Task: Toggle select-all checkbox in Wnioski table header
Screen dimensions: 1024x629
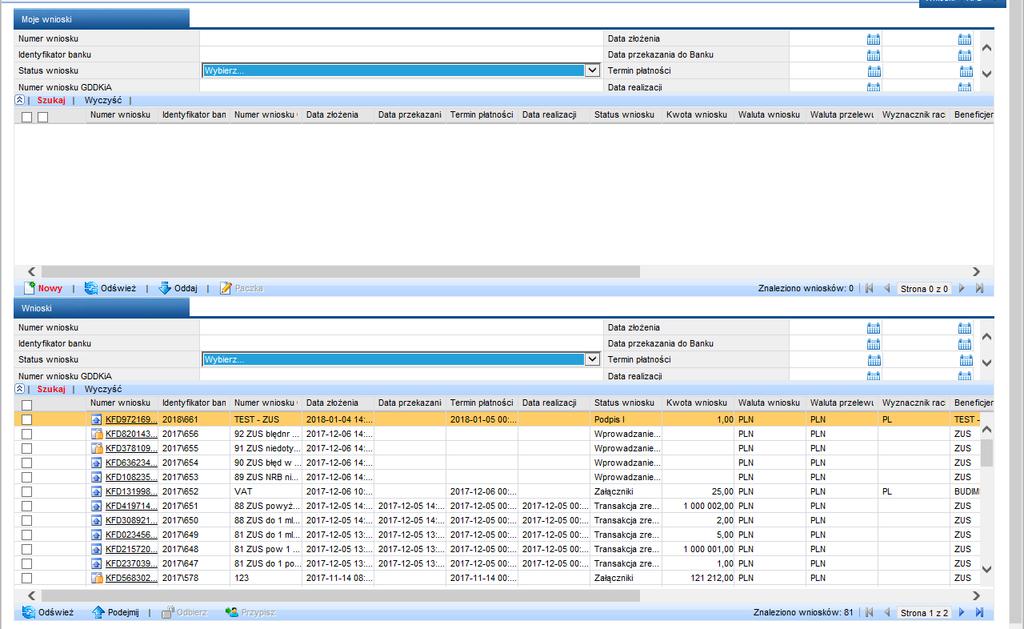Action: pos(27,405)
